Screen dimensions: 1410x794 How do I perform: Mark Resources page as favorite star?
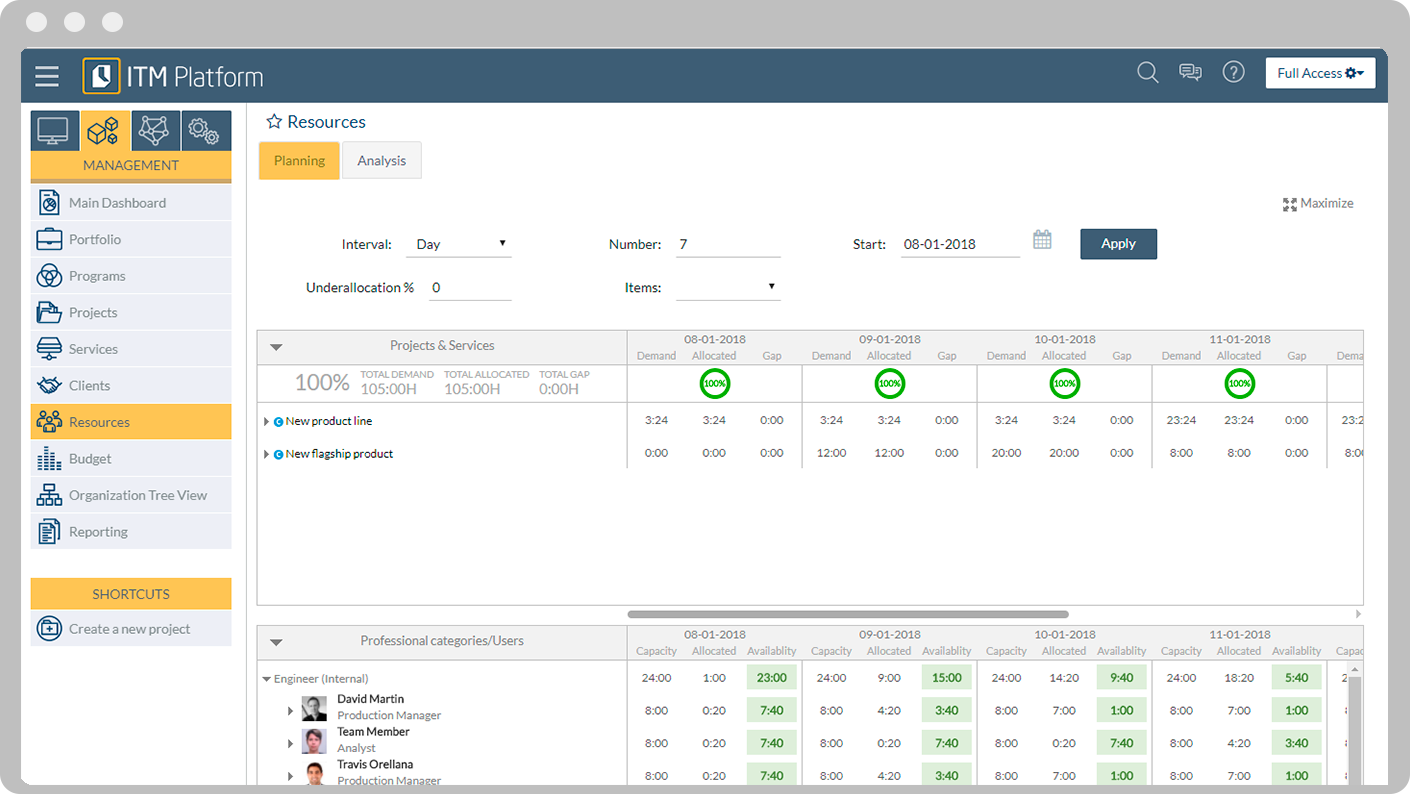[x=274, y=122]
